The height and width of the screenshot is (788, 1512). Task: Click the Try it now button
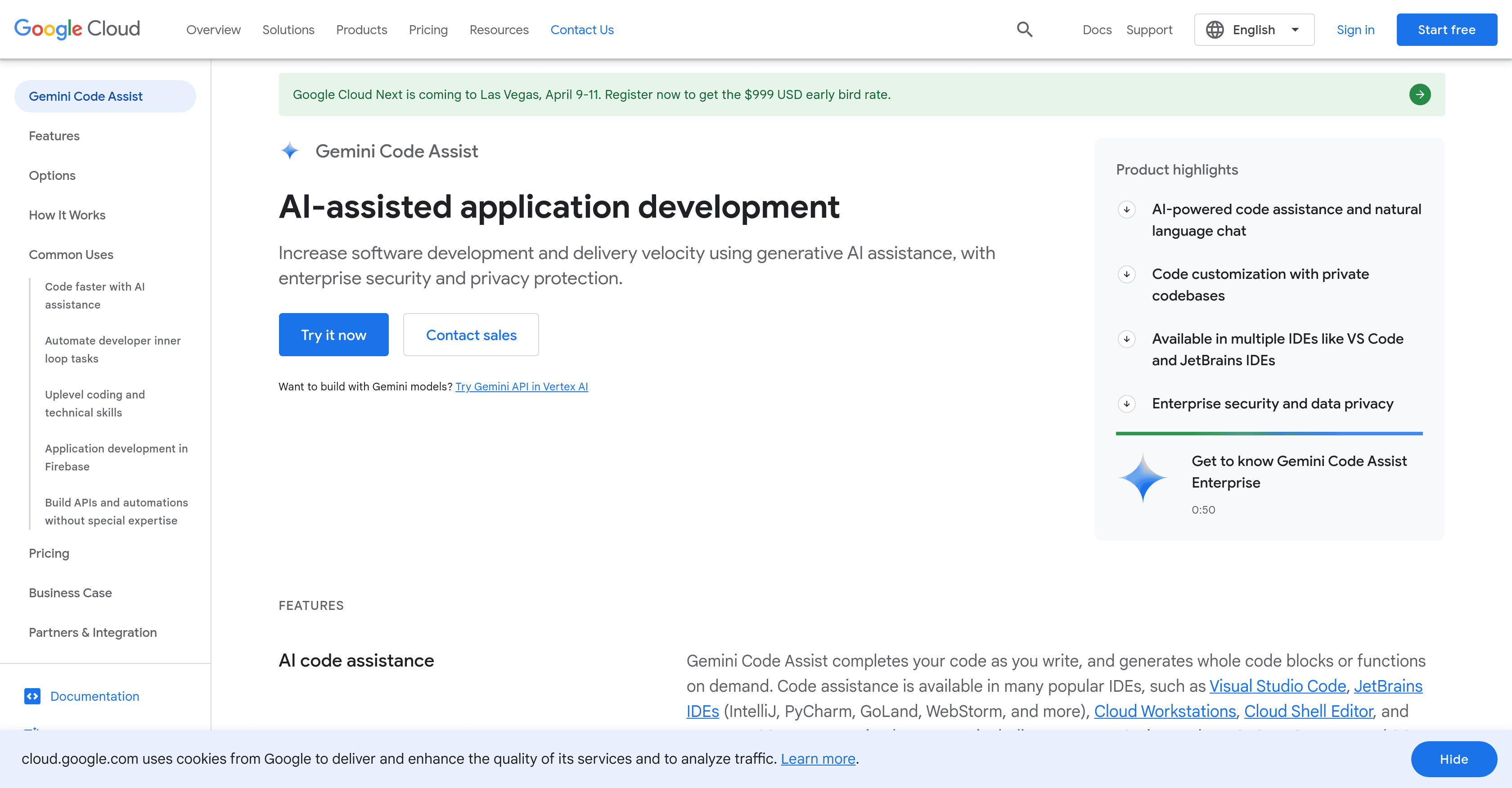[x=333, y=335]
